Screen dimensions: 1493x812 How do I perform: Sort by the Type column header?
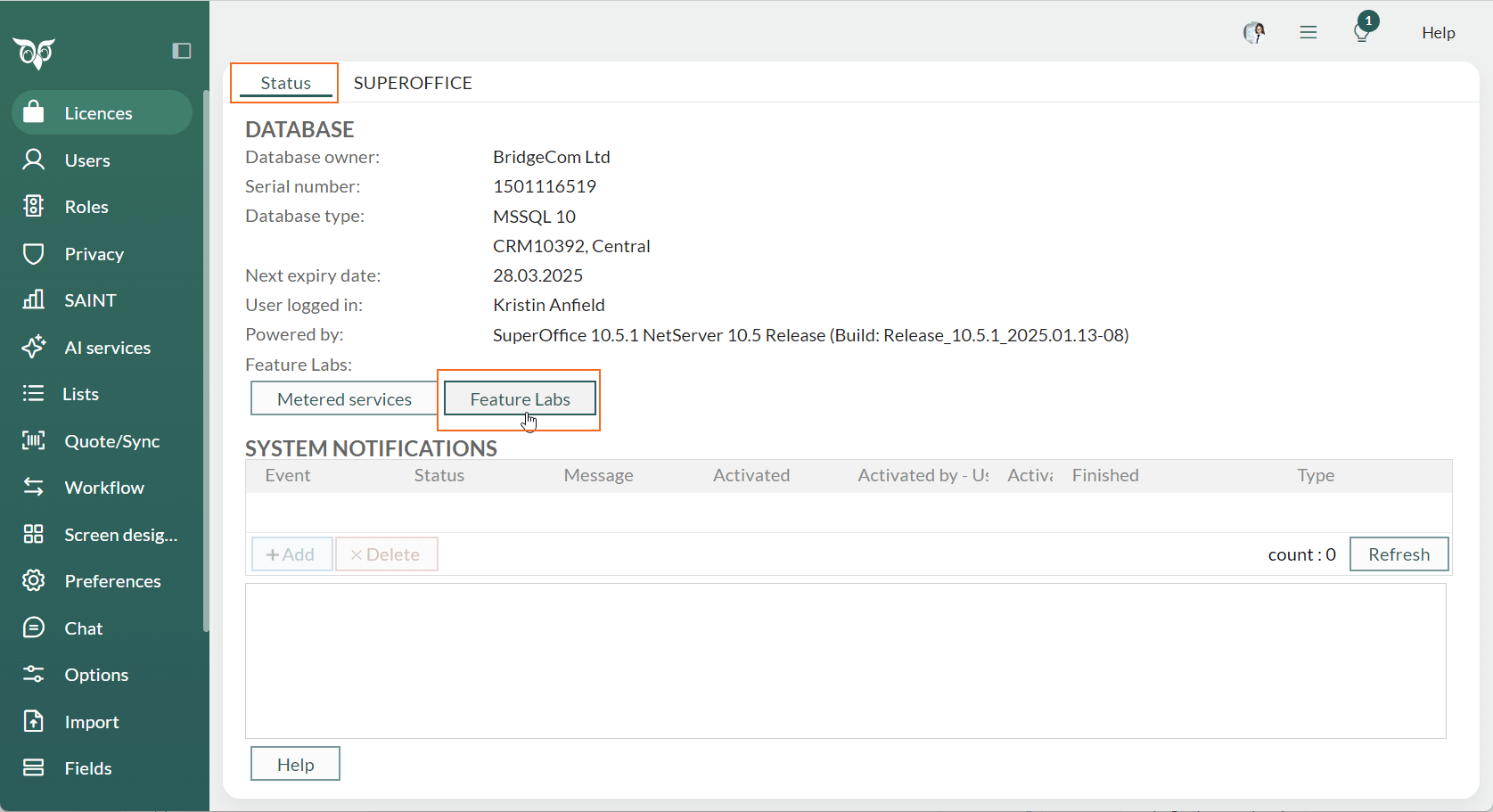(1316, 475)
